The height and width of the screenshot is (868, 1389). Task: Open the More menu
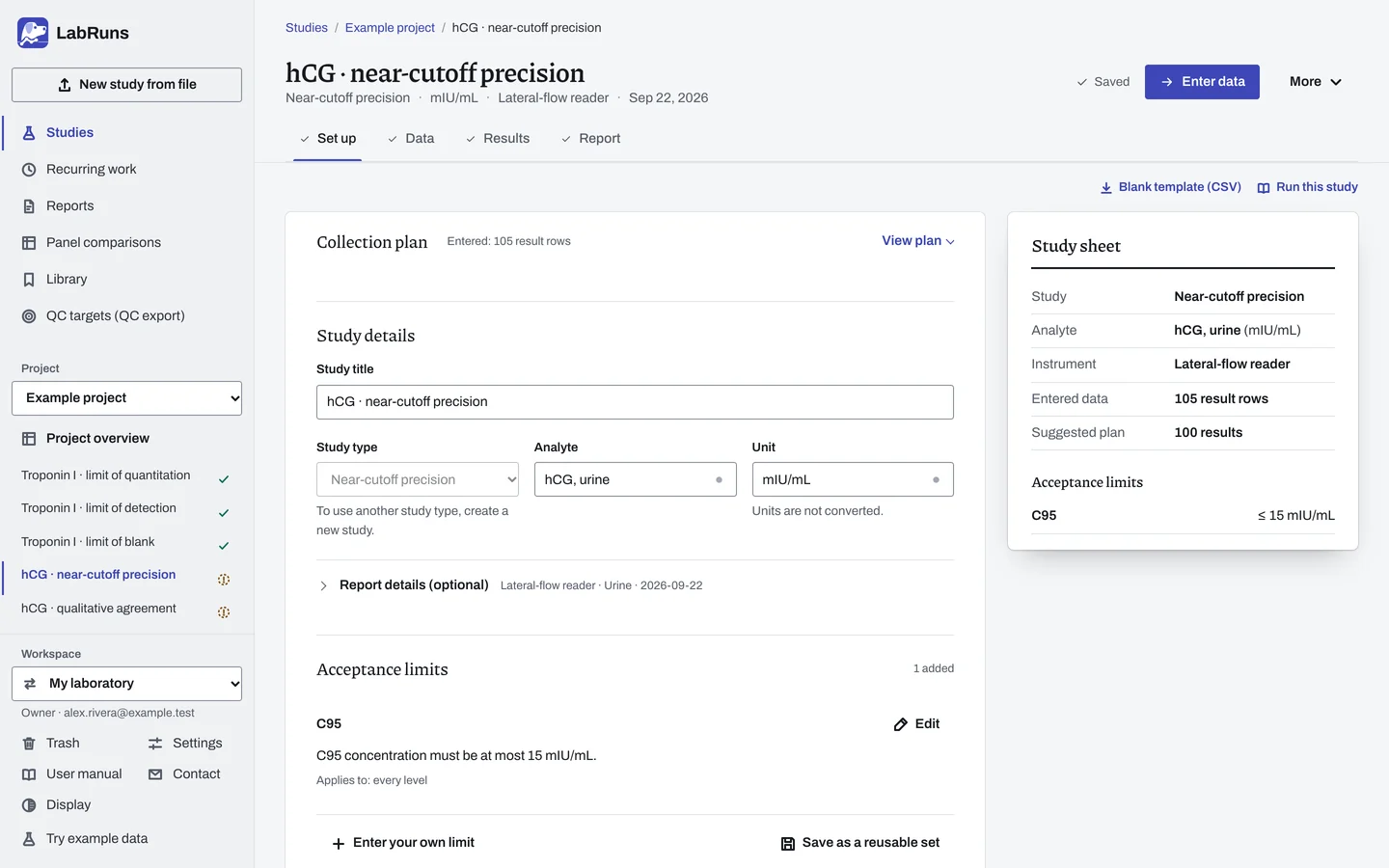pos(1316,82)
